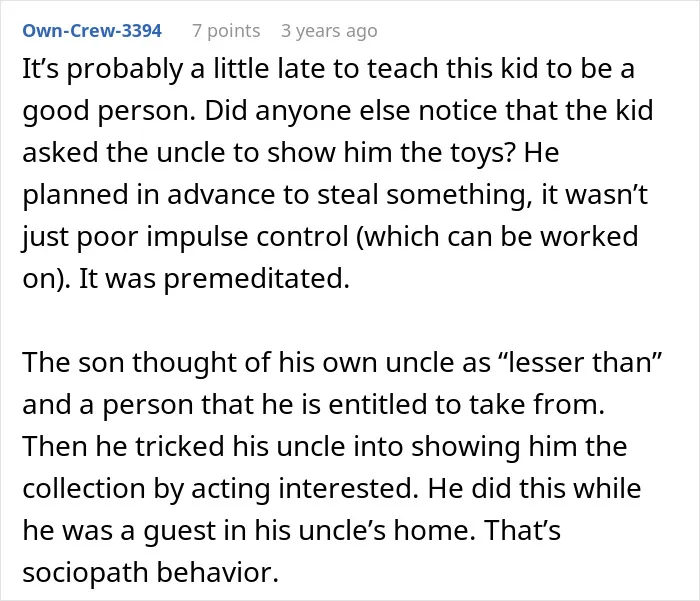Screen dimensions: 700x601
Task: Click the word 'premeditated' in the comment
Action: [x=256, y=279]
